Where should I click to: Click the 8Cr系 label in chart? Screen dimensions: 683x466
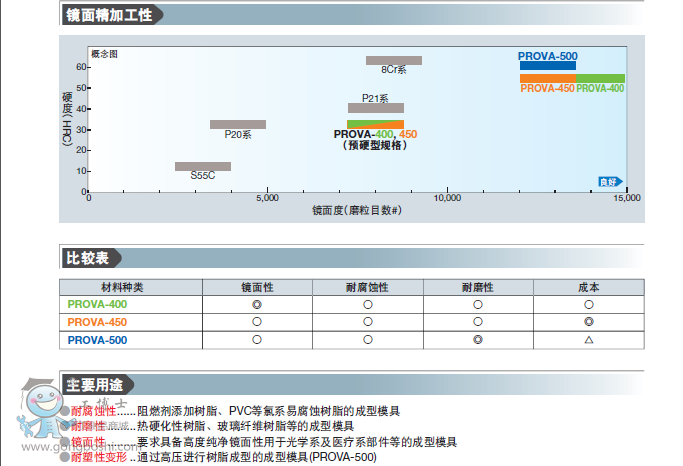[x=394, y=70]
